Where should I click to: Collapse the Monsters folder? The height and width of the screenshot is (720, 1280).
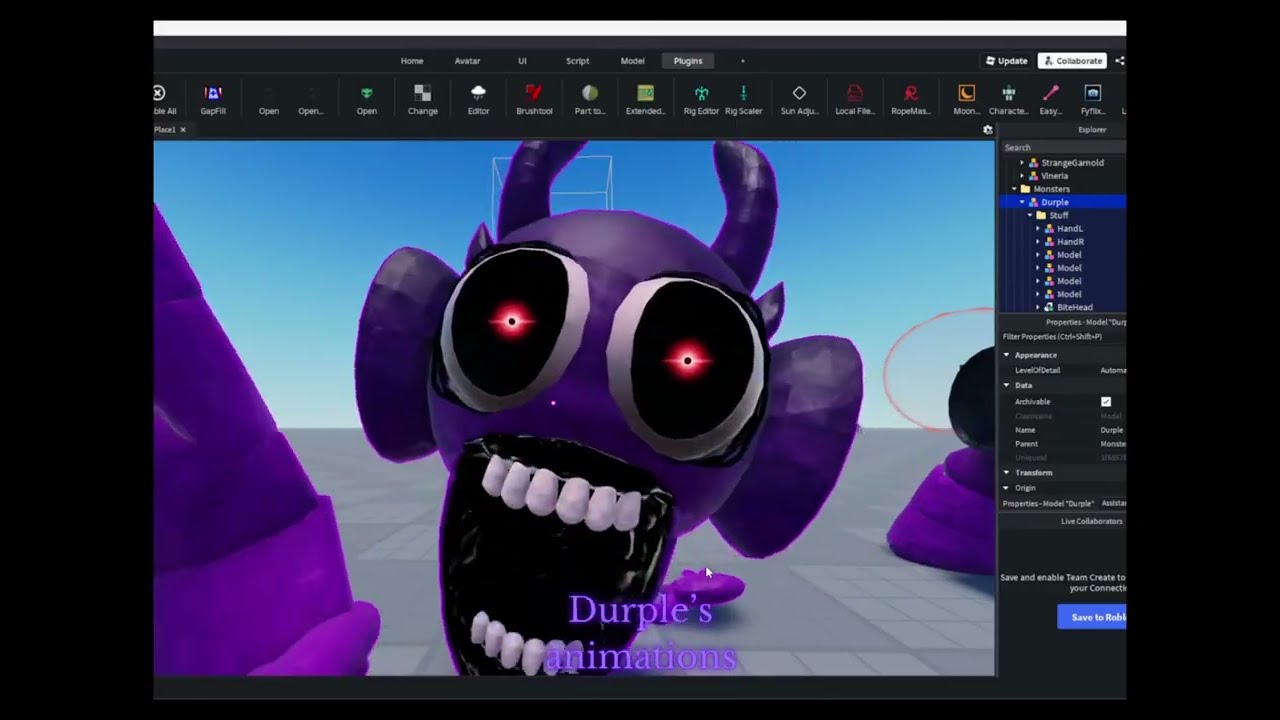tap(1014, 189)
